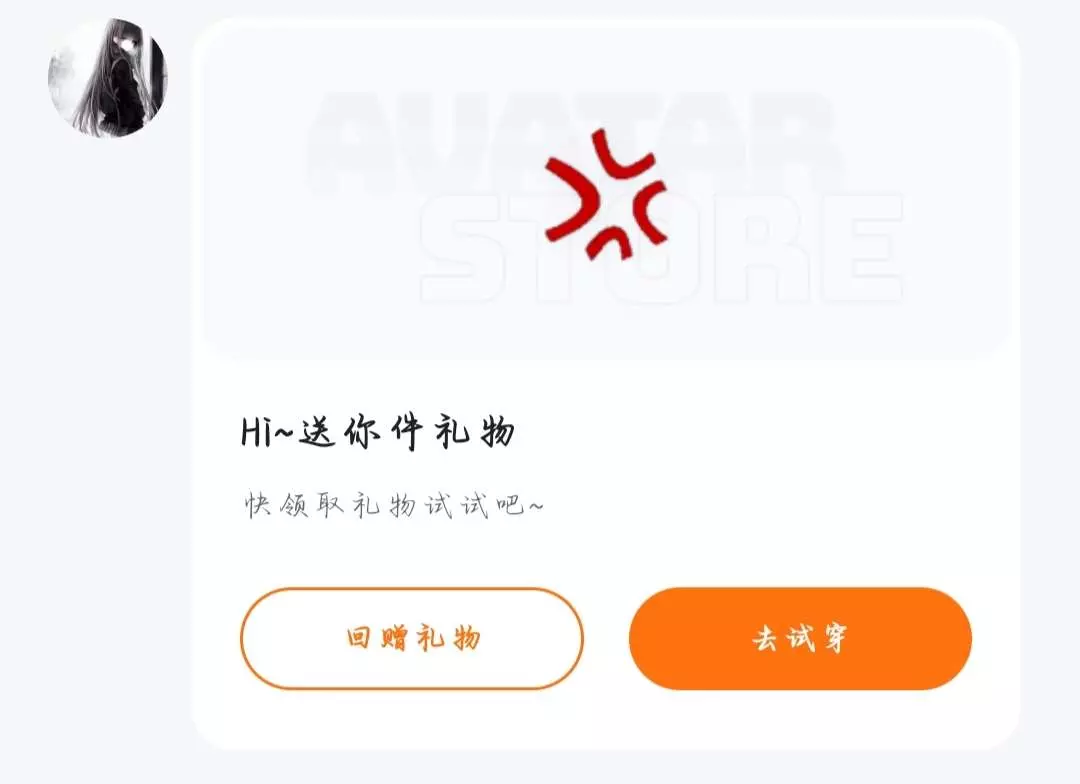Tap the orange 去试穿 button
This screenshot has height=784, width=1080.
click(800, 639)
